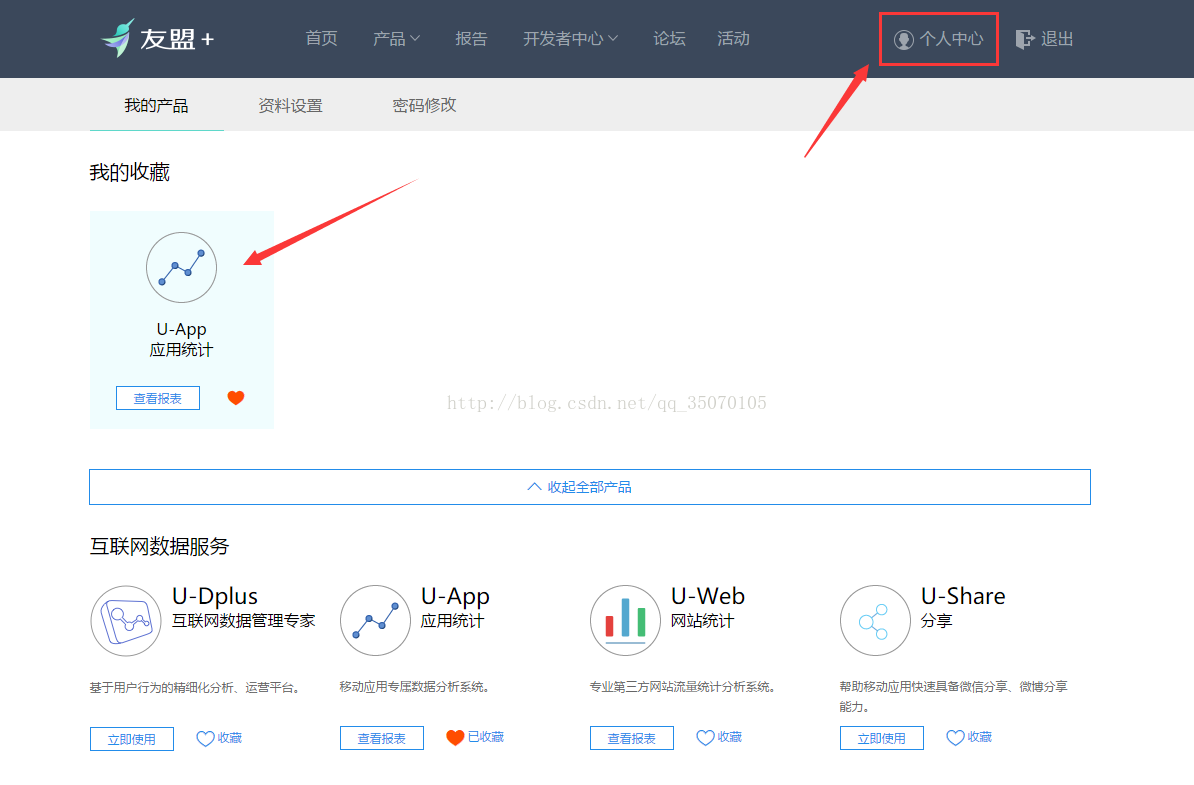1194x785 pixels.
Task: Click the 互联网数据服务 section heading
Action: [x=159, y=546]
